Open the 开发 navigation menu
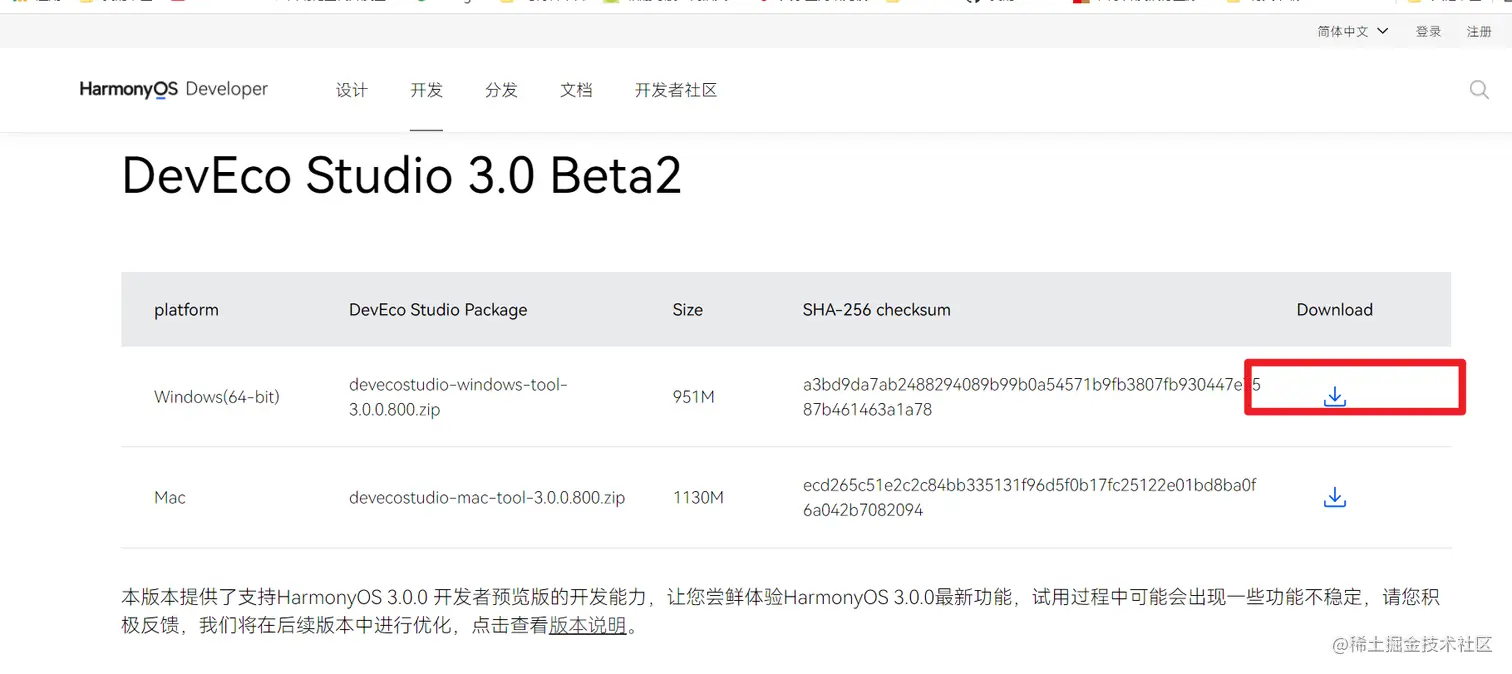Image resolution: width=1512 pixels, height=674 pixels. (x=426, y=90)
